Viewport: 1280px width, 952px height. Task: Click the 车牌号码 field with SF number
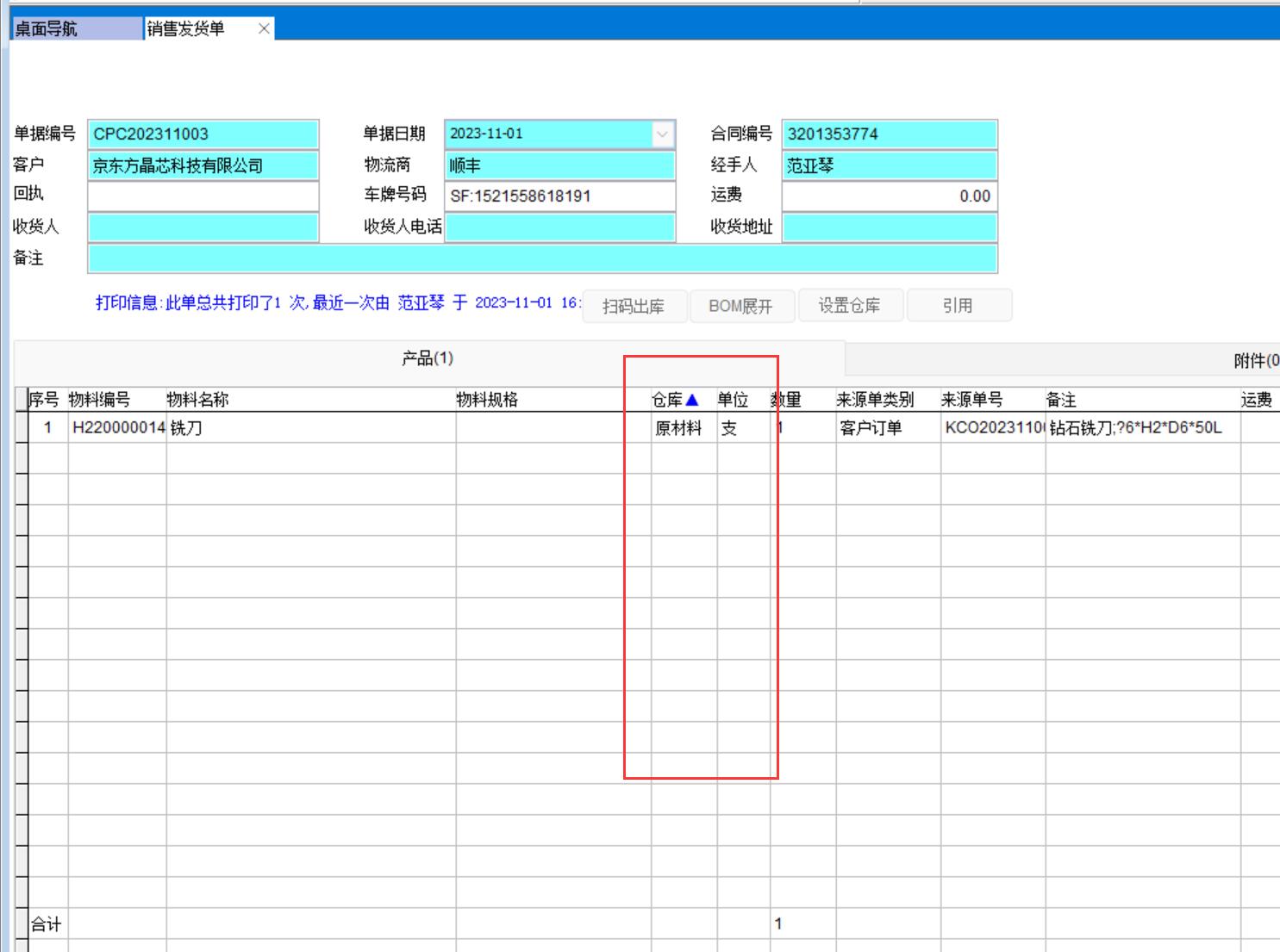click(x=559, y=196)
